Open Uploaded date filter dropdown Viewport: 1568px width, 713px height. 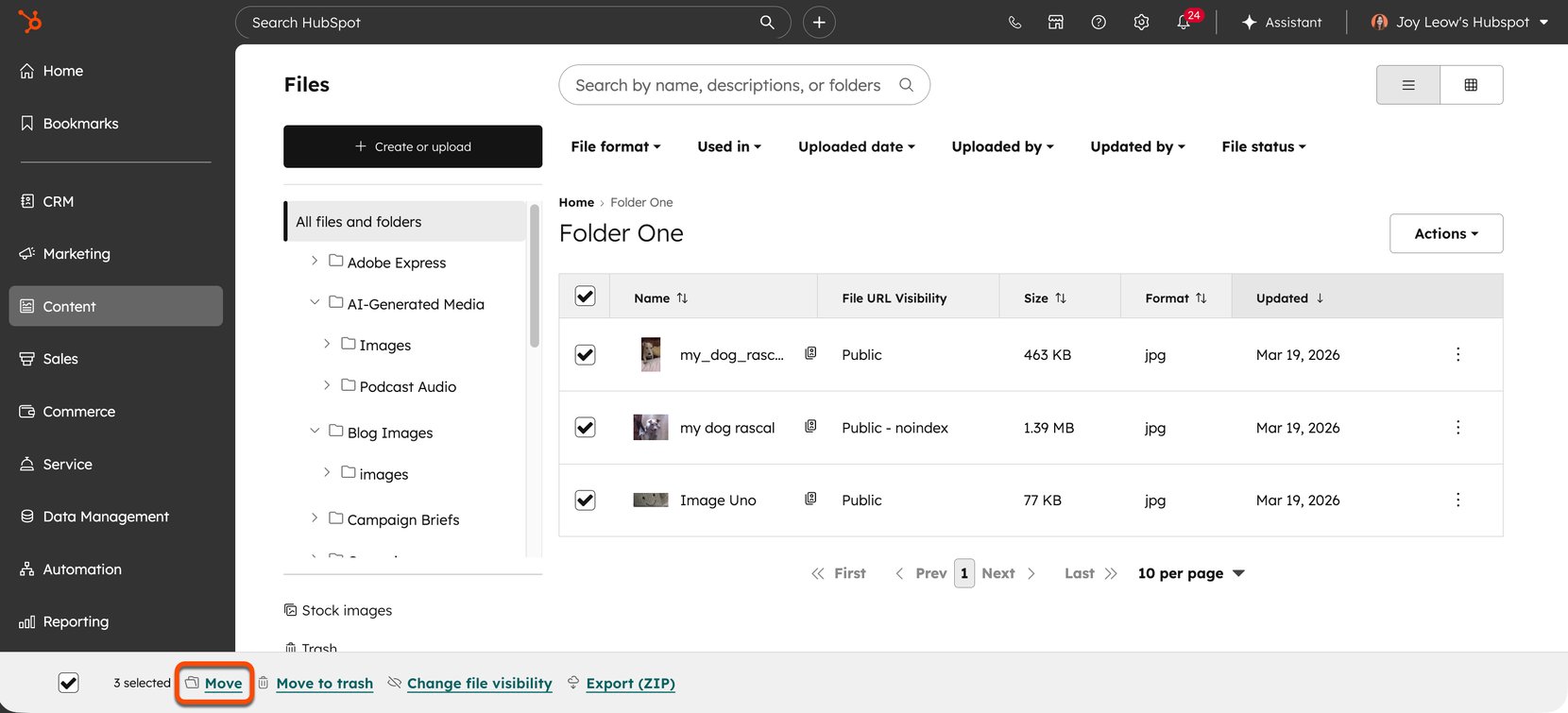coord(857,146)
